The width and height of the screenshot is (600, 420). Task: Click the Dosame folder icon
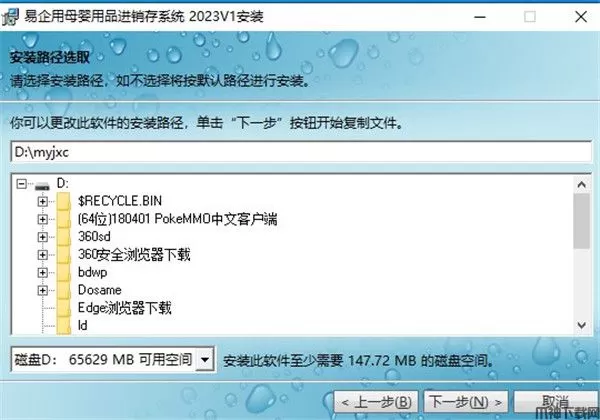(x=64, y=290)
